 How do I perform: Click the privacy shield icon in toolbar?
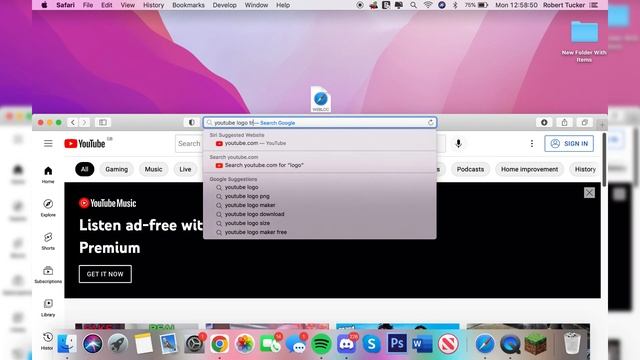coord(191,122)
